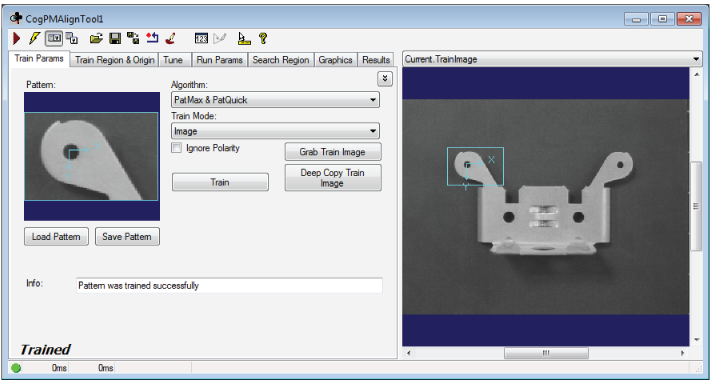Click the floppy disk save icon

point(115,38)
